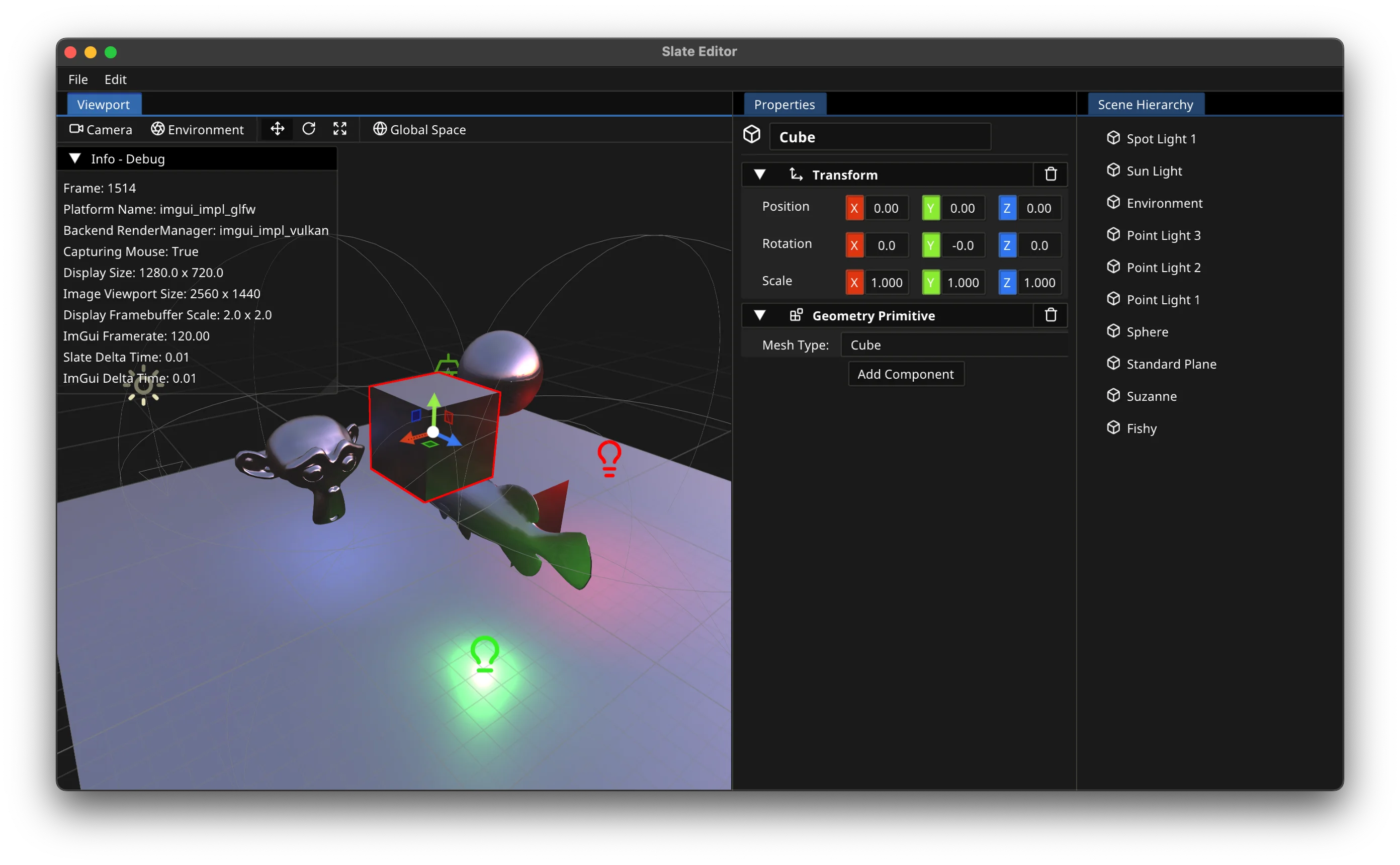Click the Position Y value field
Image resolution: width=1400 pixels, height=865 pixels.
point(962,208)
